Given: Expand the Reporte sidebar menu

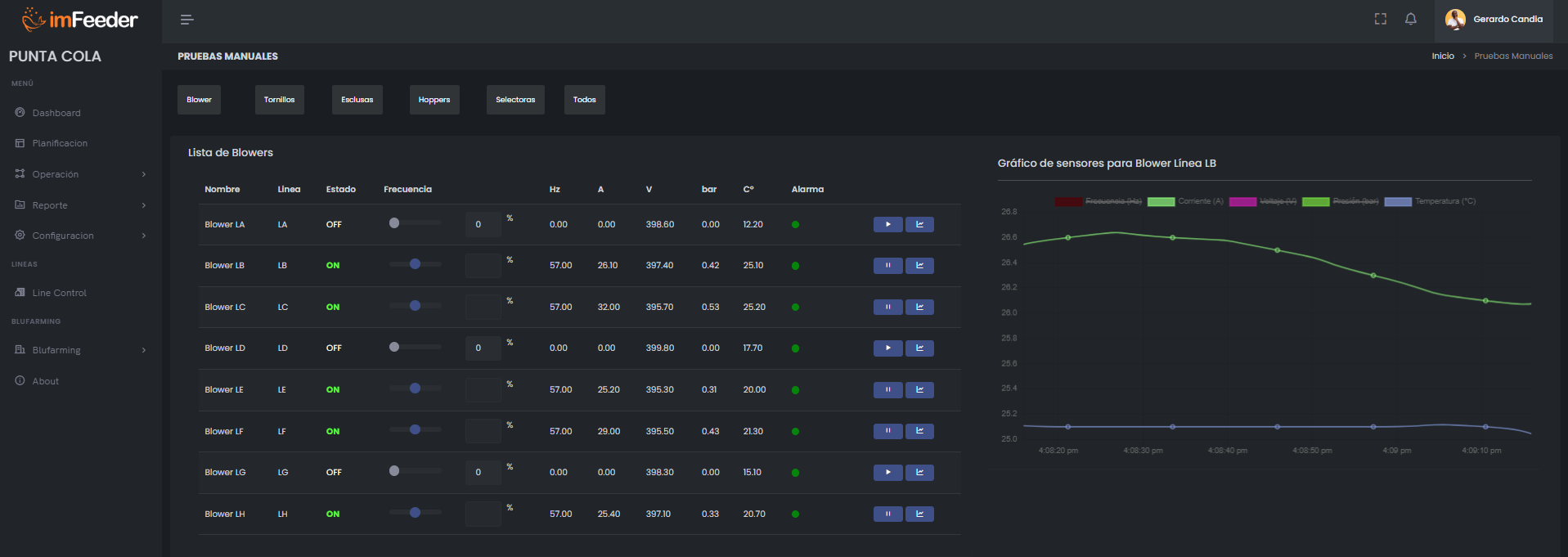Looking at the screenshot, I should click(80, 205).
